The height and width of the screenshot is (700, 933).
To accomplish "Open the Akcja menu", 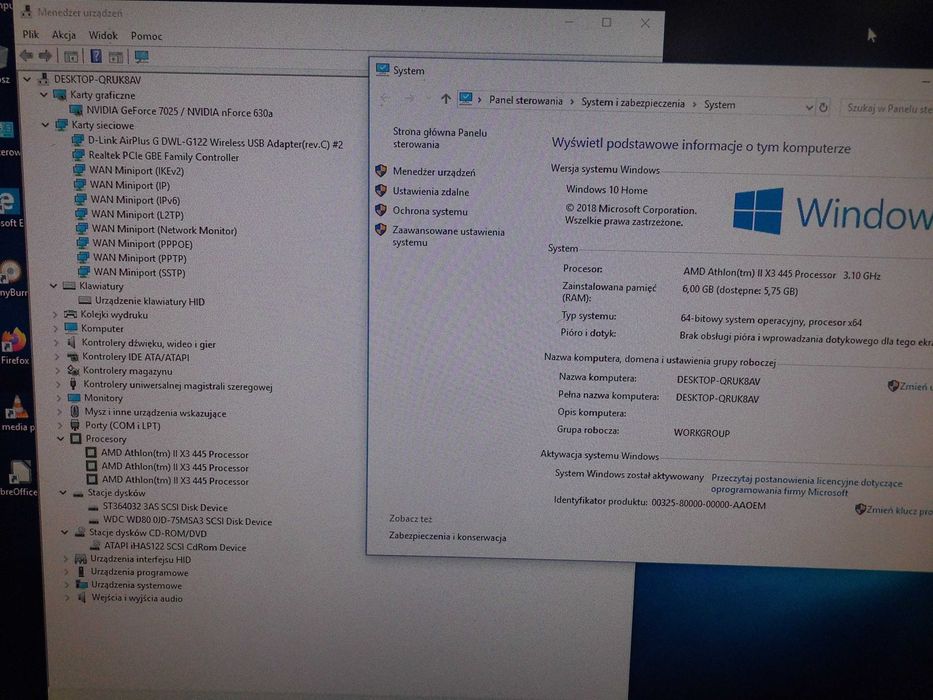I will click(x=64, y=35).
